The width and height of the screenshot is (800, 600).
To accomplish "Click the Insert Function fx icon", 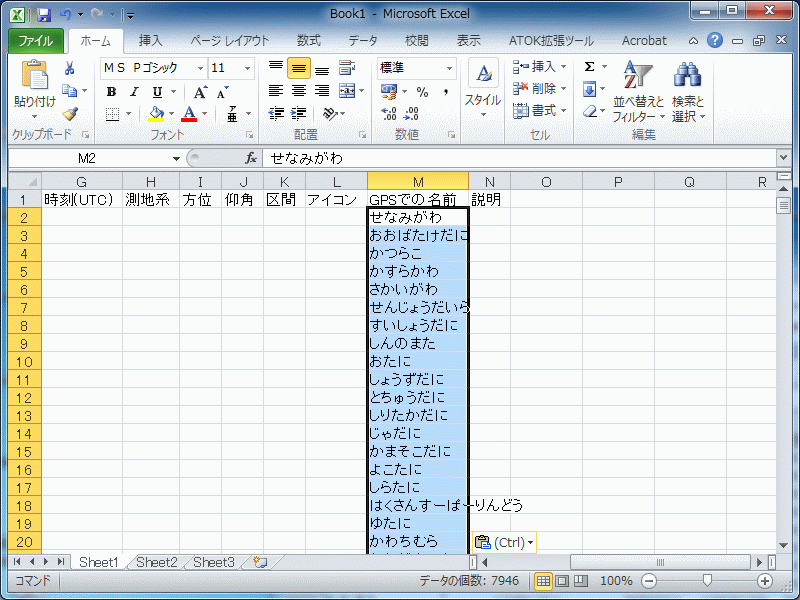I will pyautogui.click(x=251, y=158).
